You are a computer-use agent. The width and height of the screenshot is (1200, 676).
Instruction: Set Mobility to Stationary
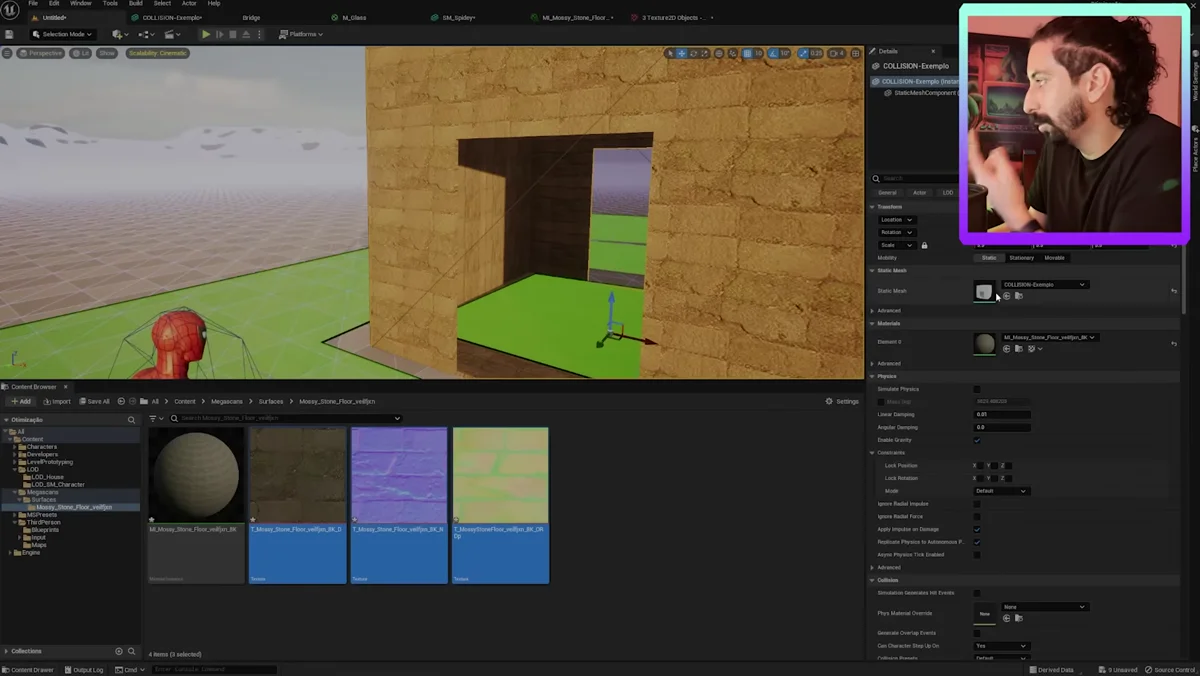[x=1021, y=258]
